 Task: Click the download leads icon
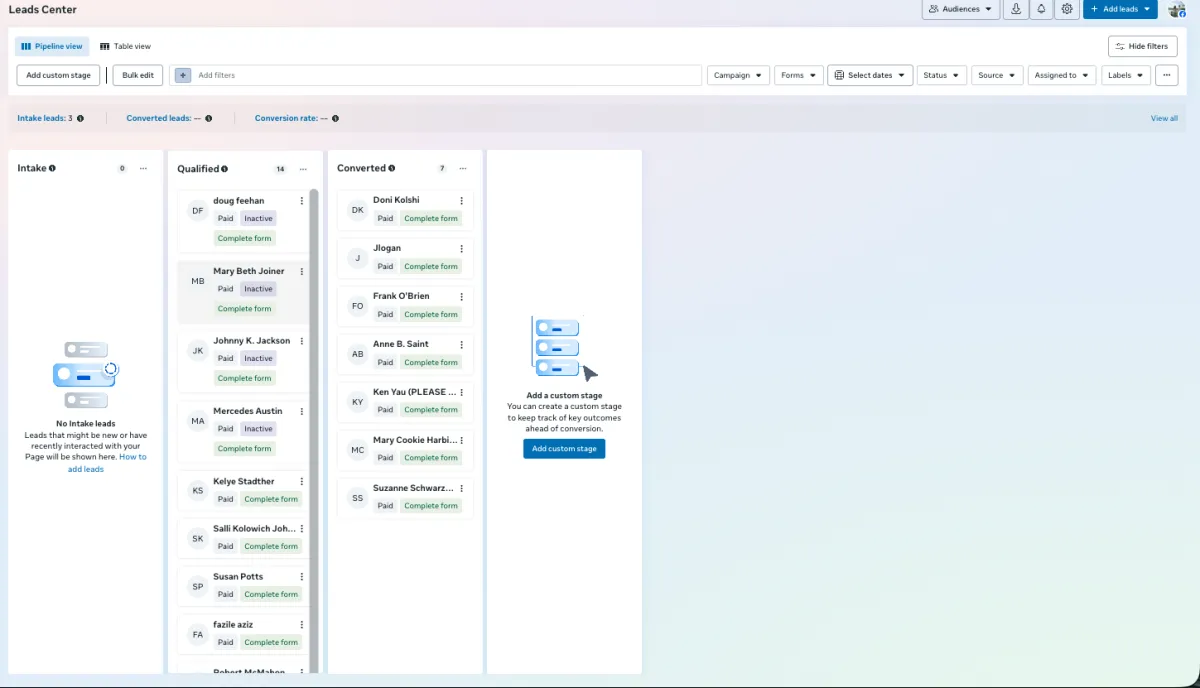coord(1016,9)
